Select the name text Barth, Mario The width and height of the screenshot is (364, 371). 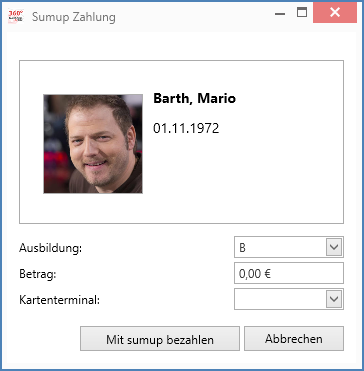pyautogui.click(x=194, y=99)
